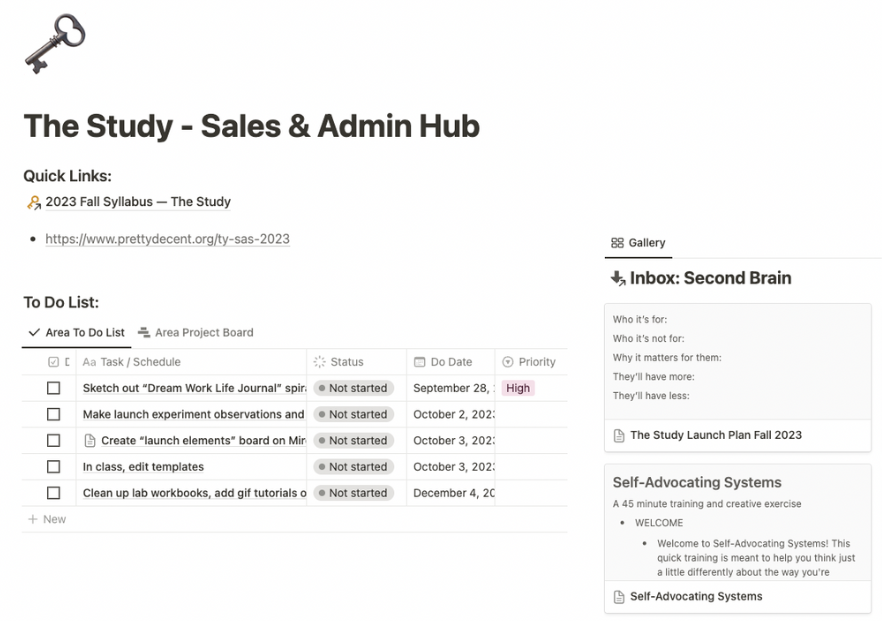Click the Status column spinner icon

319,362
